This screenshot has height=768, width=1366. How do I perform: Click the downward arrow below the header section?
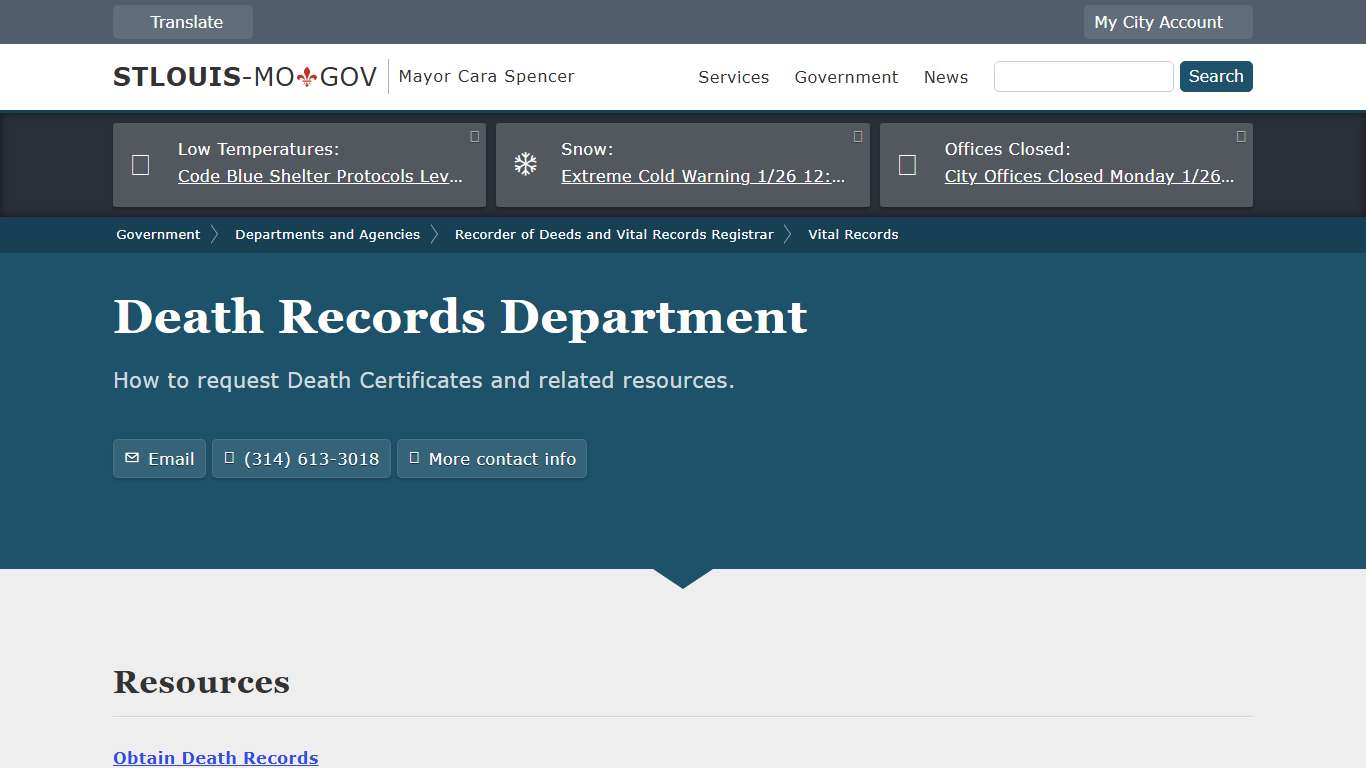click(683, 580)
